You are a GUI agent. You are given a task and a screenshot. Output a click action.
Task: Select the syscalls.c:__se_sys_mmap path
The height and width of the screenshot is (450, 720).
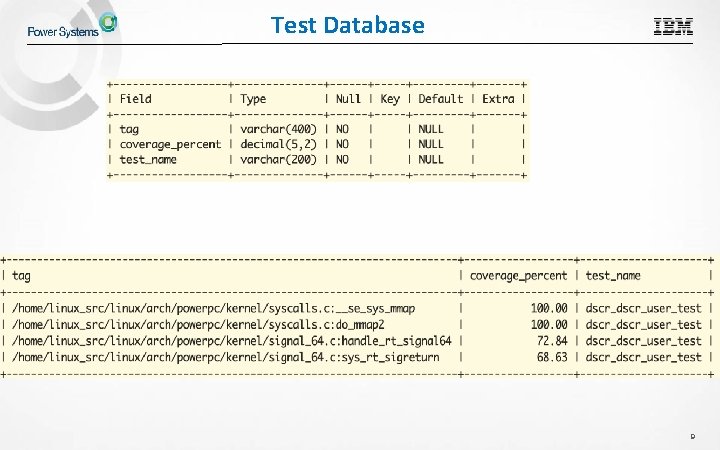[x=214, y=309]
